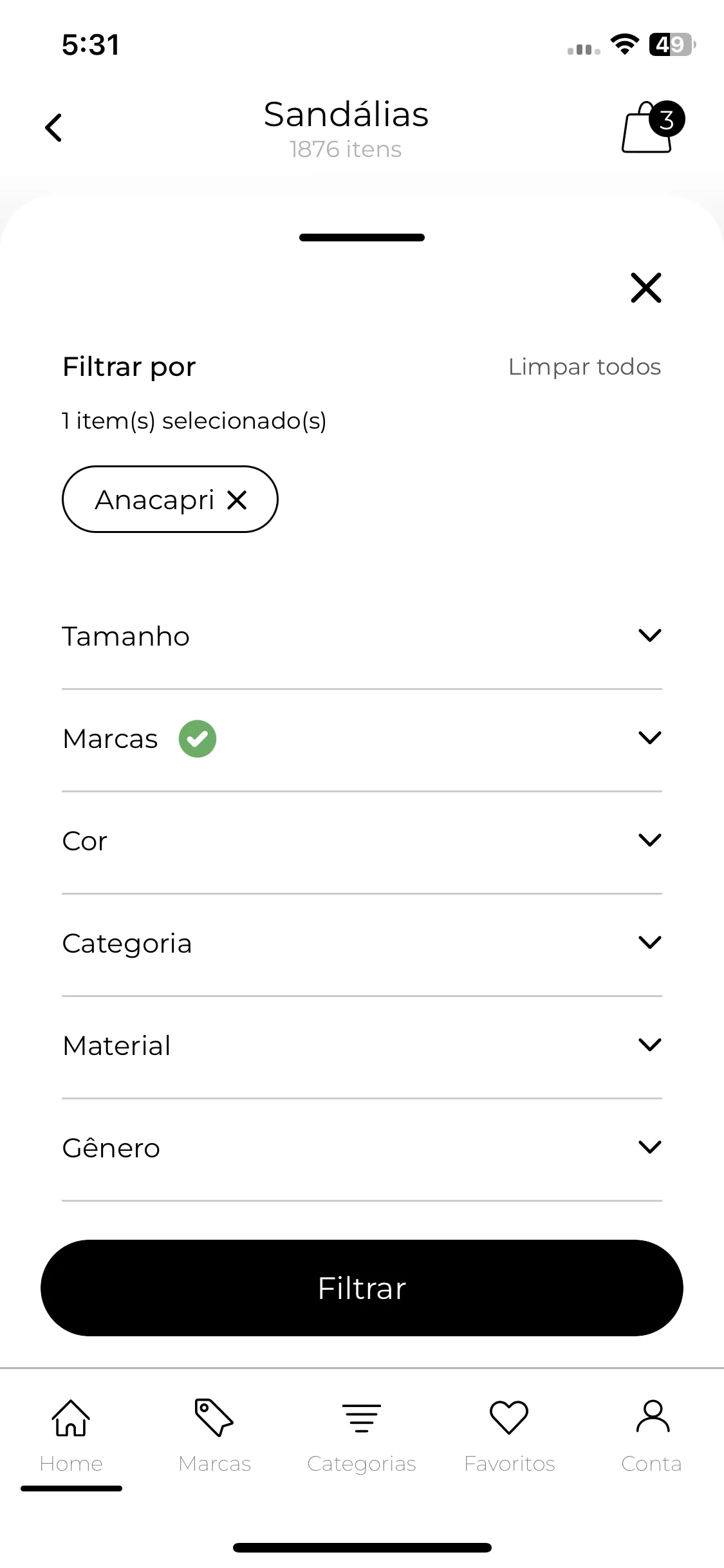Screen dimensions: 724x1568
Task: Tap the sheet drag handle bar
Action: pos(362,238)
